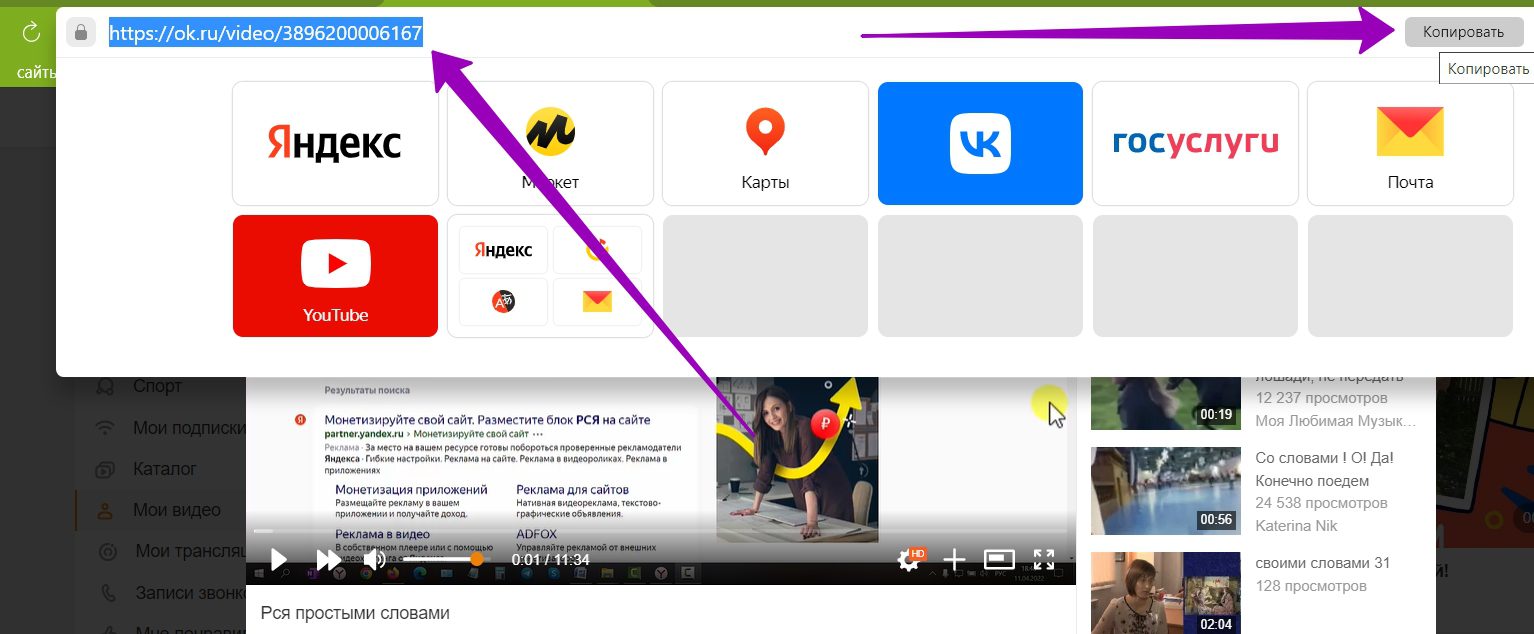The width and height of the screenshot is (1534, 634).
Task: Click the 128 просмотров view count
Action: point(1310,586)
